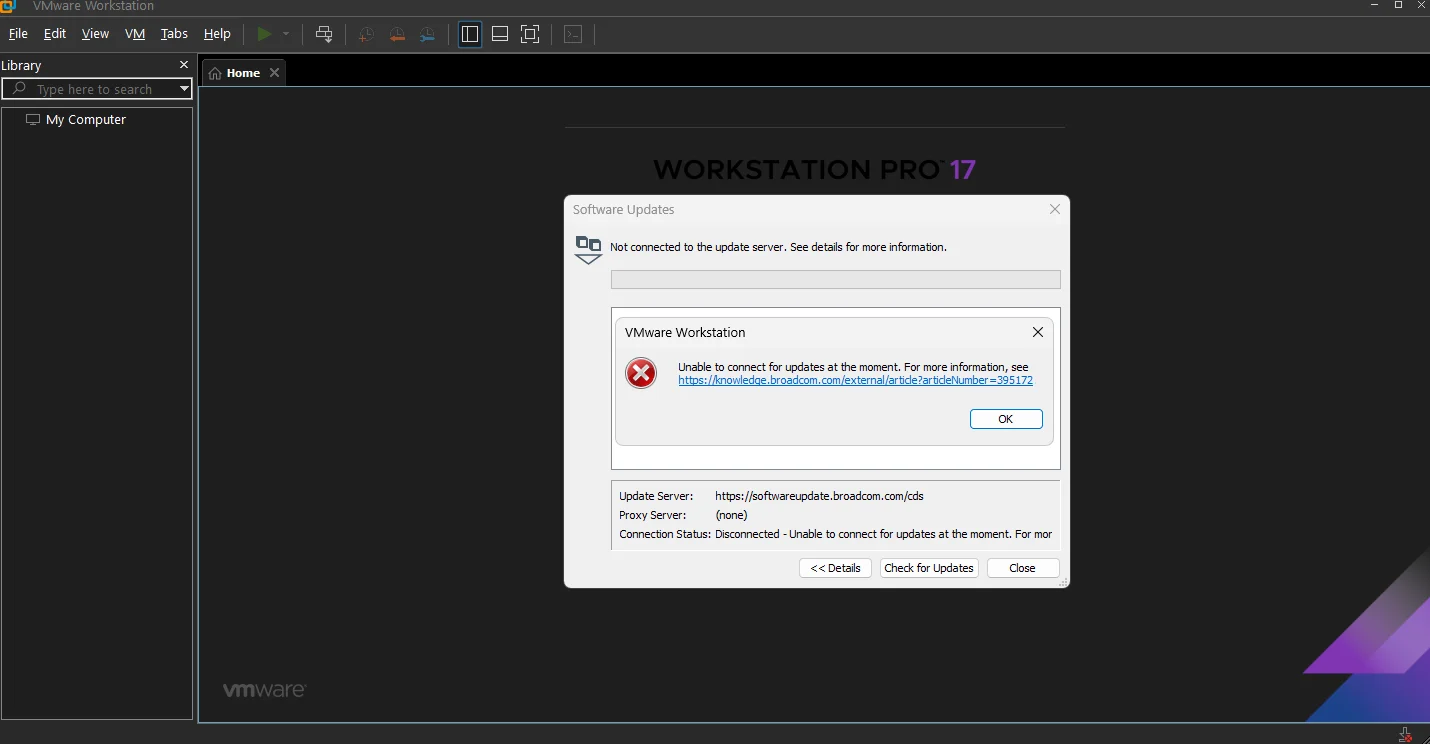The height and width of the screenshot is (744, 1430).
Task: Take a snapshot with the orange plus clock icon
Action: pyautogui.click(x=365, y=33)
